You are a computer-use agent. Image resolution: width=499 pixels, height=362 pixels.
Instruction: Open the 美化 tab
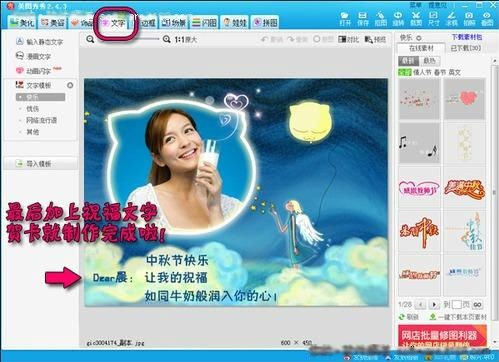tap(22, 22)
